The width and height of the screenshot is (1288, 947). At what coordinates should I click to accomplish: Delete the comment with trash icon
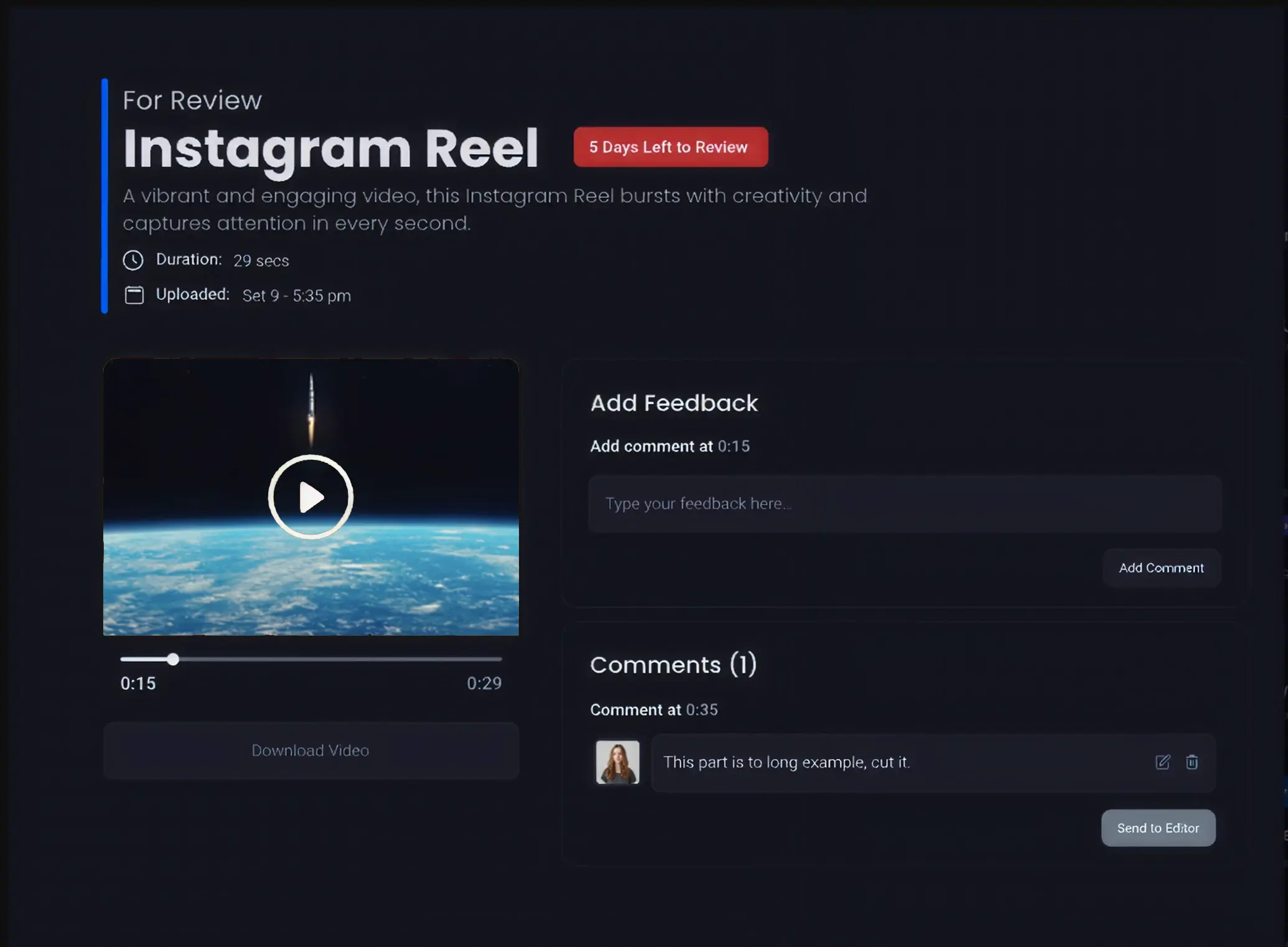(1192, 762)
